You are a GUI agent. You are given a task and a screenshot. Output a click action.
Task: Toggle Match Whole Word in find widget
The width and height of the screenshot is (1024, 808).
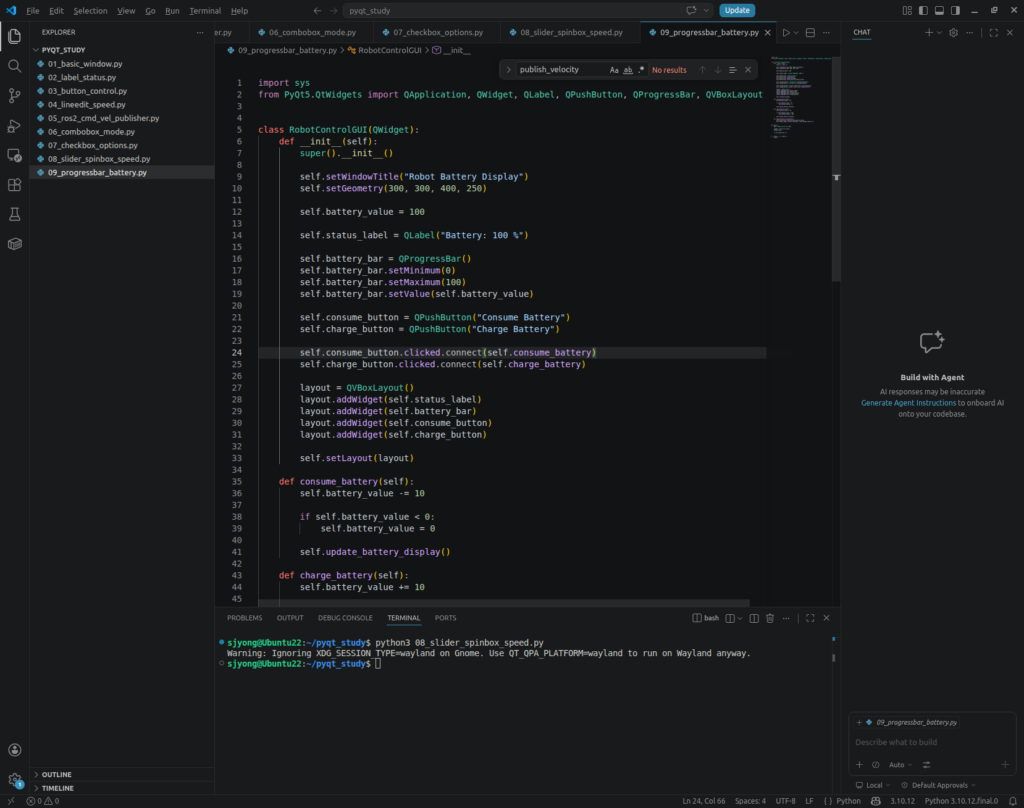tap(628, 70)
